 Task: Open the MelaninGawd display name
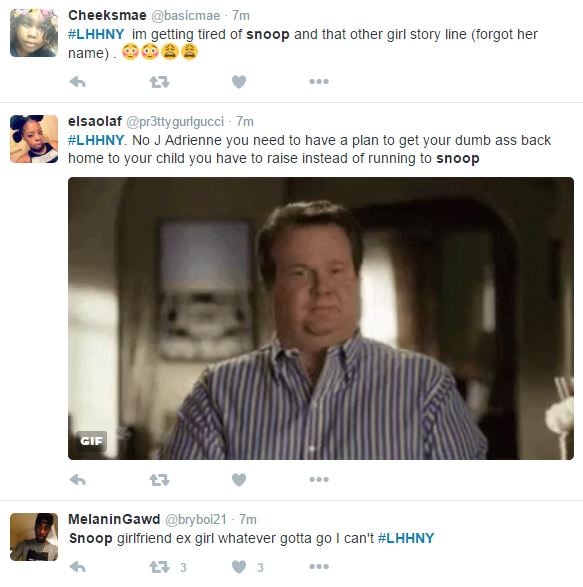114,519
